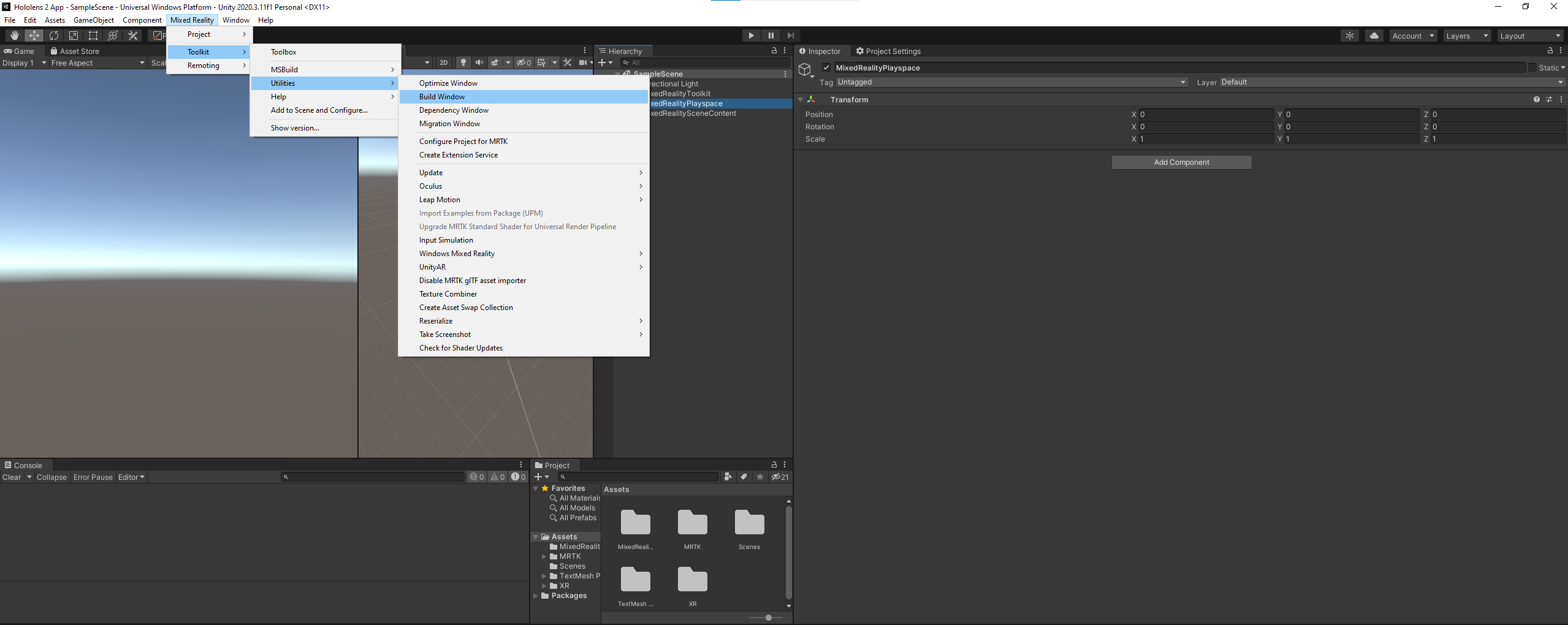Click the Add Component button
This screenshot has width=1568, height=625.
[1181, 162]
